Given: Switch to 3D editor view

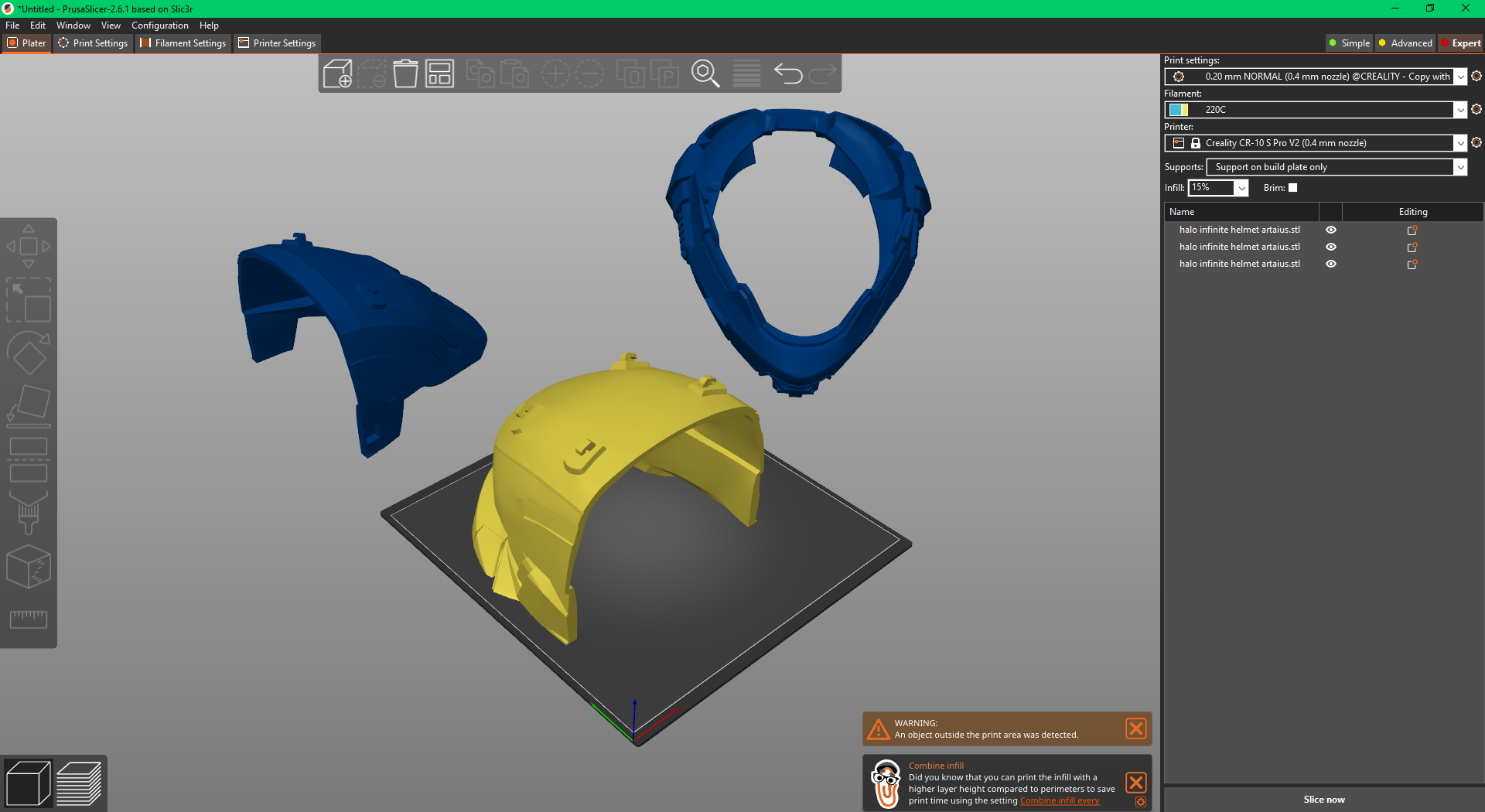Looking at the screenshot, I should (28, 783).
